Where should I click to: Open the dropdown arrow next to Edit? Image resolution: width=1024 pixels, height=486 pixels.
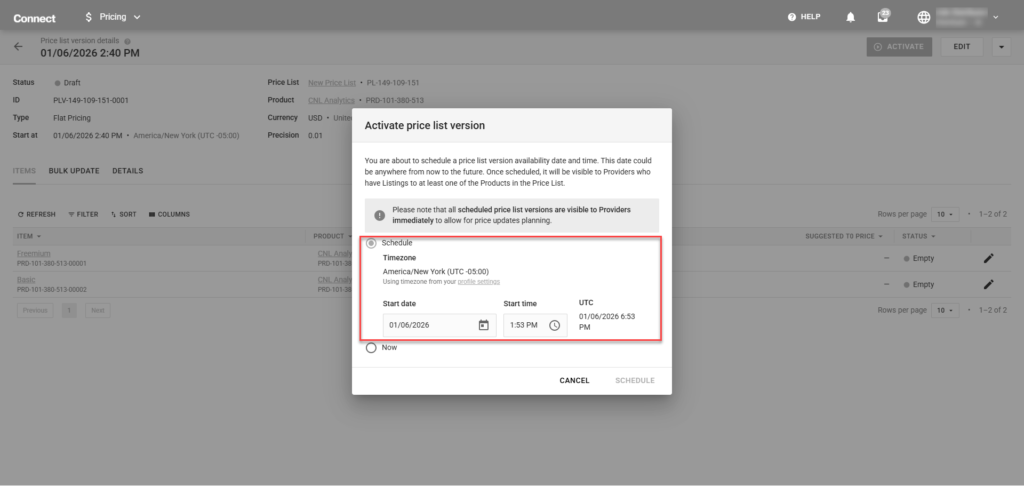pos(1002,47)
